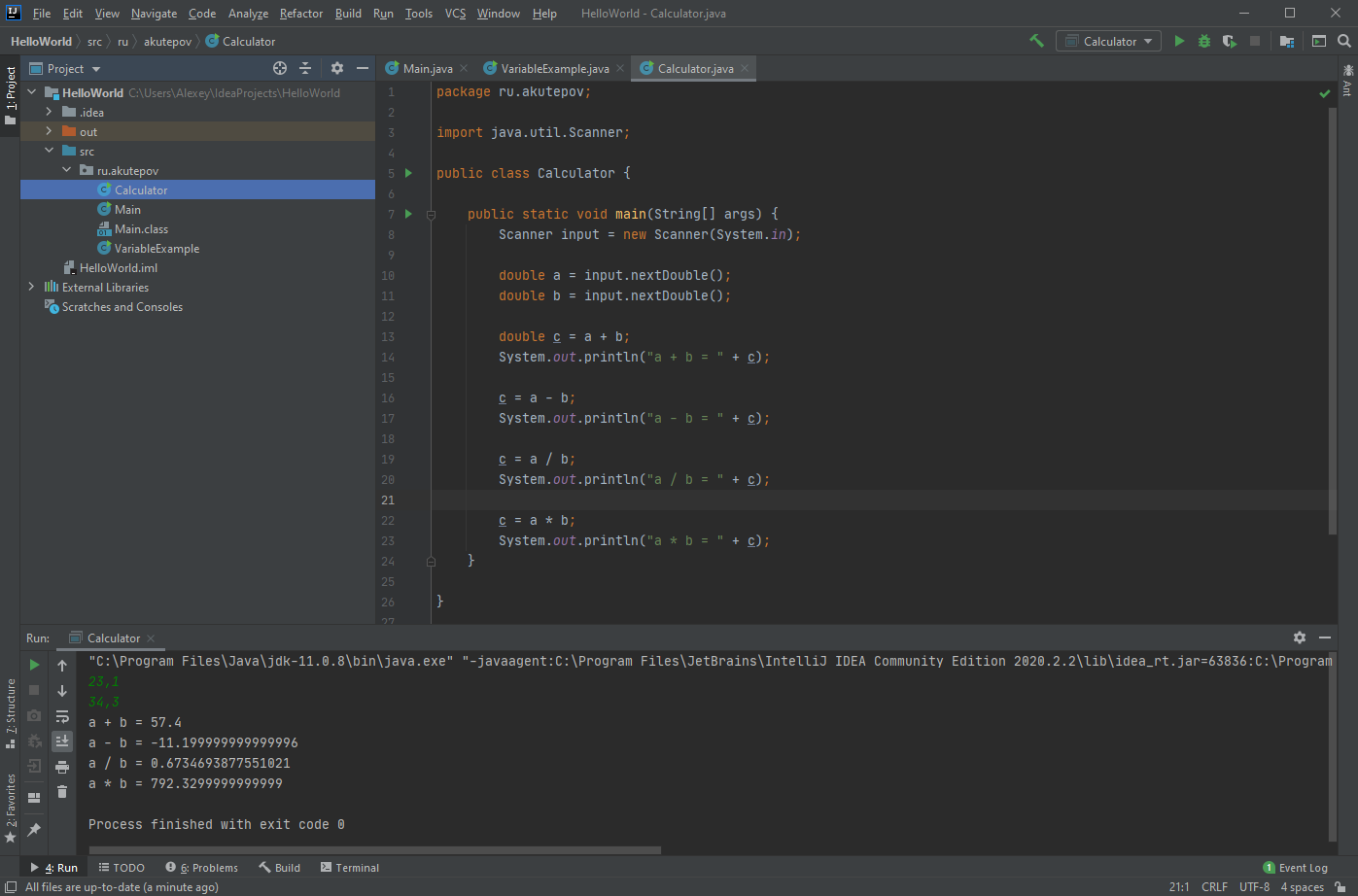
Task: Open the Calculator run configuration dropdown
Action: [x=1109, y=41]
